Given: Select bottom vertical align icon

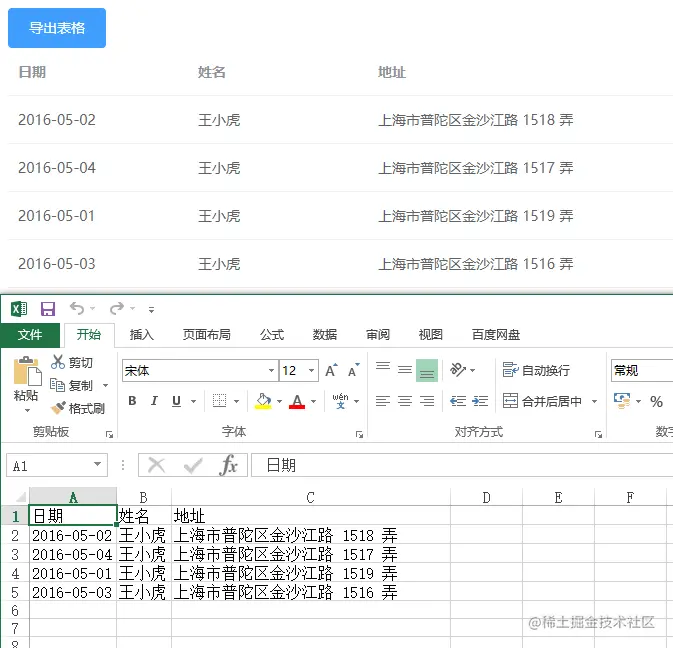Looking at the screenshot, I should 427,370.
